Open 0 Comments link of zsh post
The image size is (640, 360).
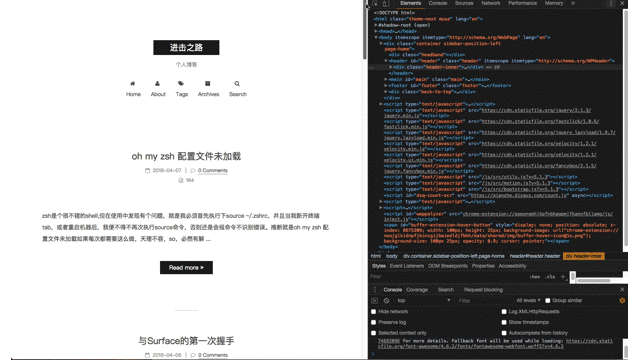click(x=213, y=171)
